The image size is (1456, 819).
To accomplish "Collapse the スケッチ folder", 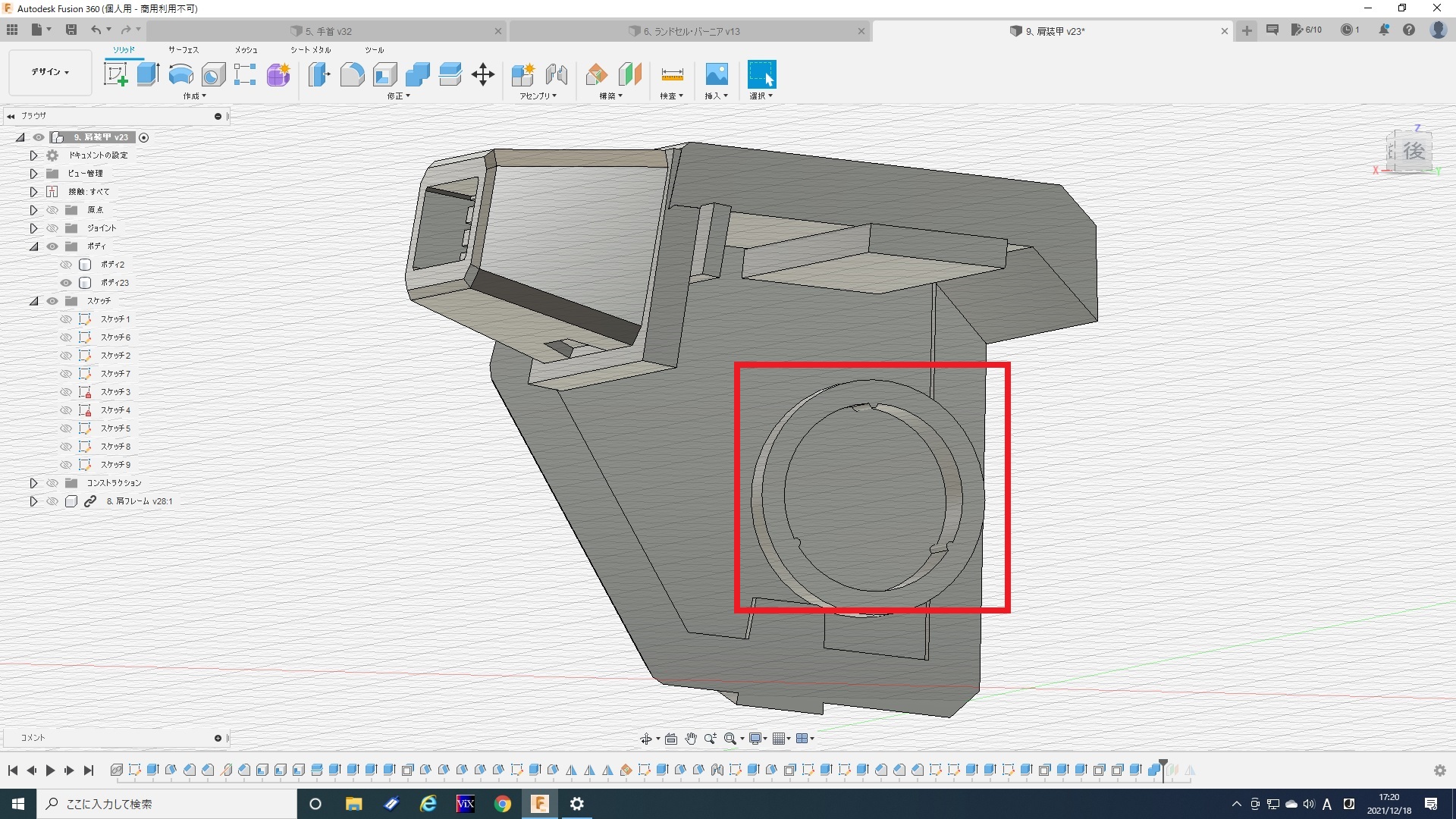I will point(33,301).
